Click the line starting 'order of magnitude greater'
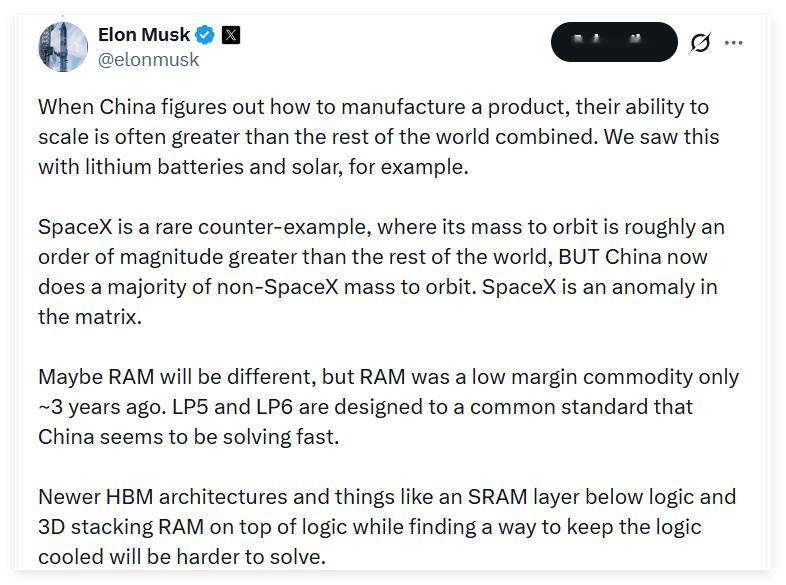Image resolution: width=786 pixels, height=585 pixels. coord(372,257)
